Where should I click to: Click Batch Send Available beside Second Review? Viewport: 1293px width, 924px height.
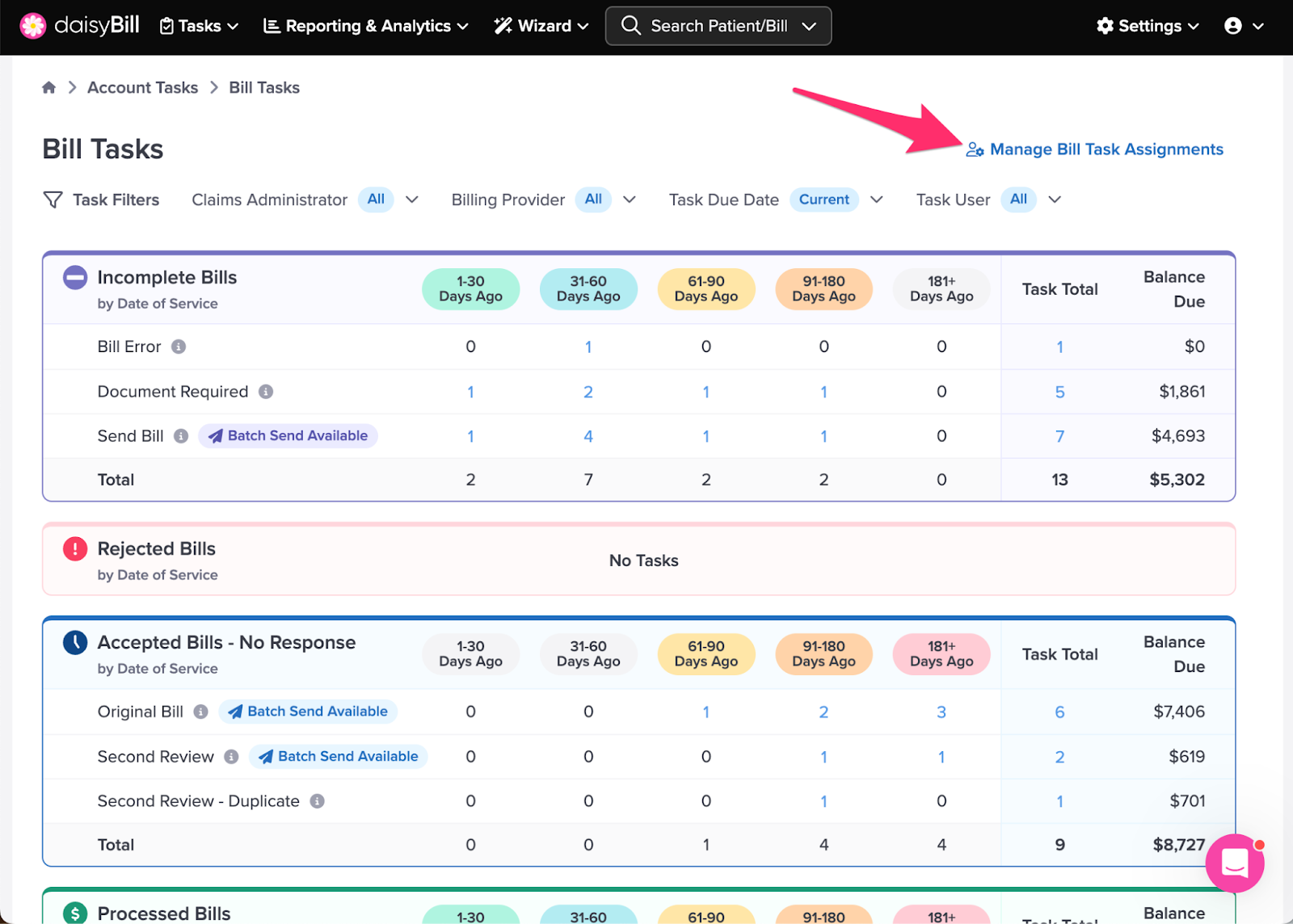click(x=339, y=757)
